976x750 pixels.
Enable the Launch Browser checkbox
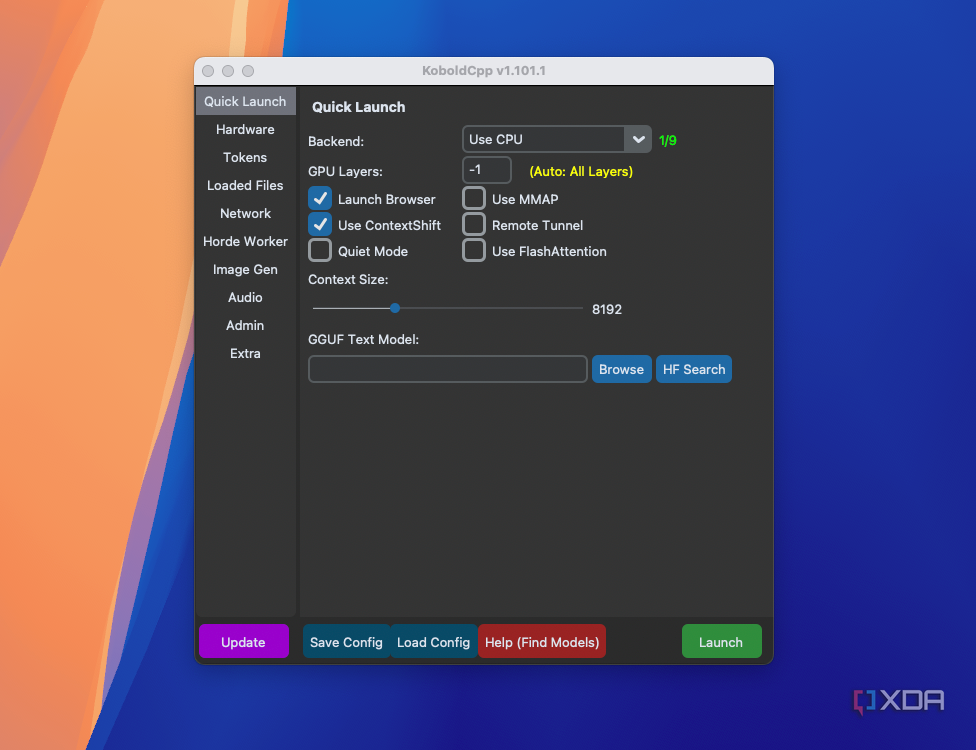(320, 199)
